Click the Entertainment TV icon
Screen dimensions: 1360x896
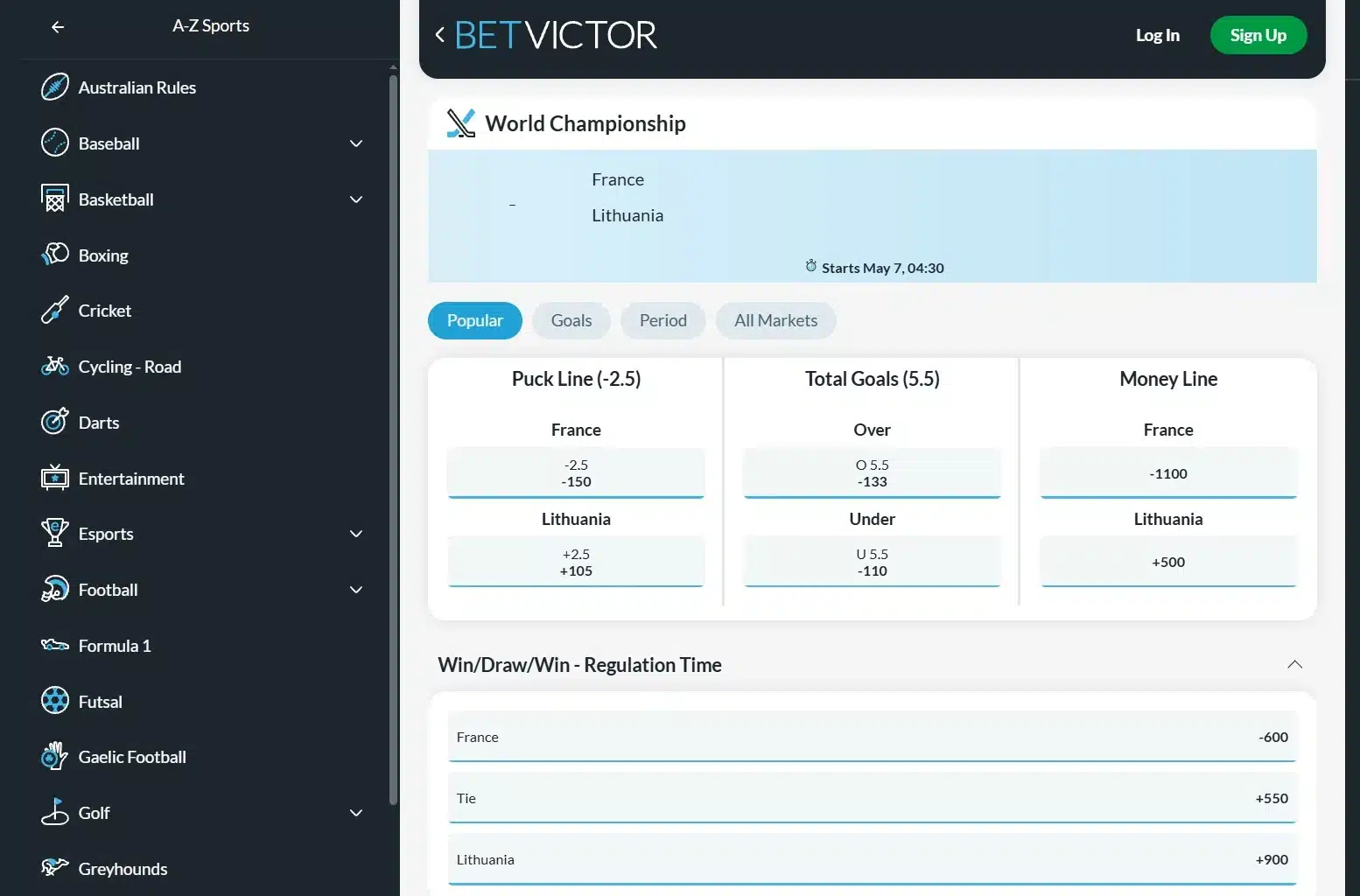55,478
